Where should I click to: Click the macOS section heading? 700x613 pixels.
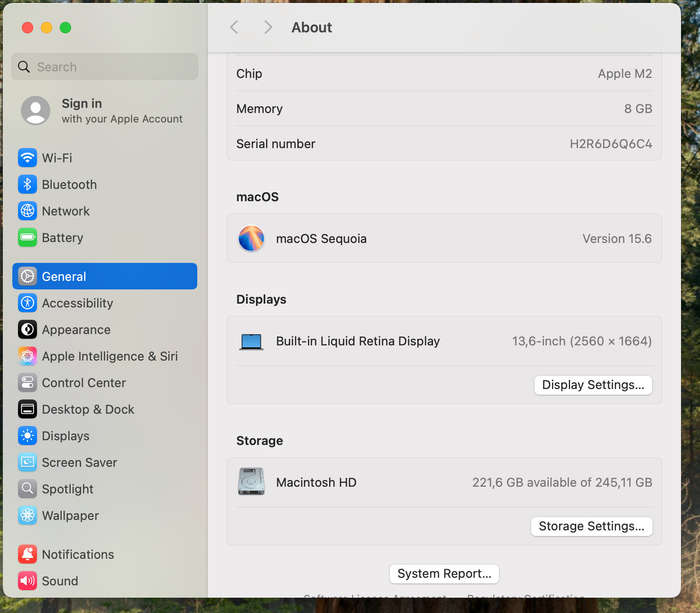click(257, 197)
